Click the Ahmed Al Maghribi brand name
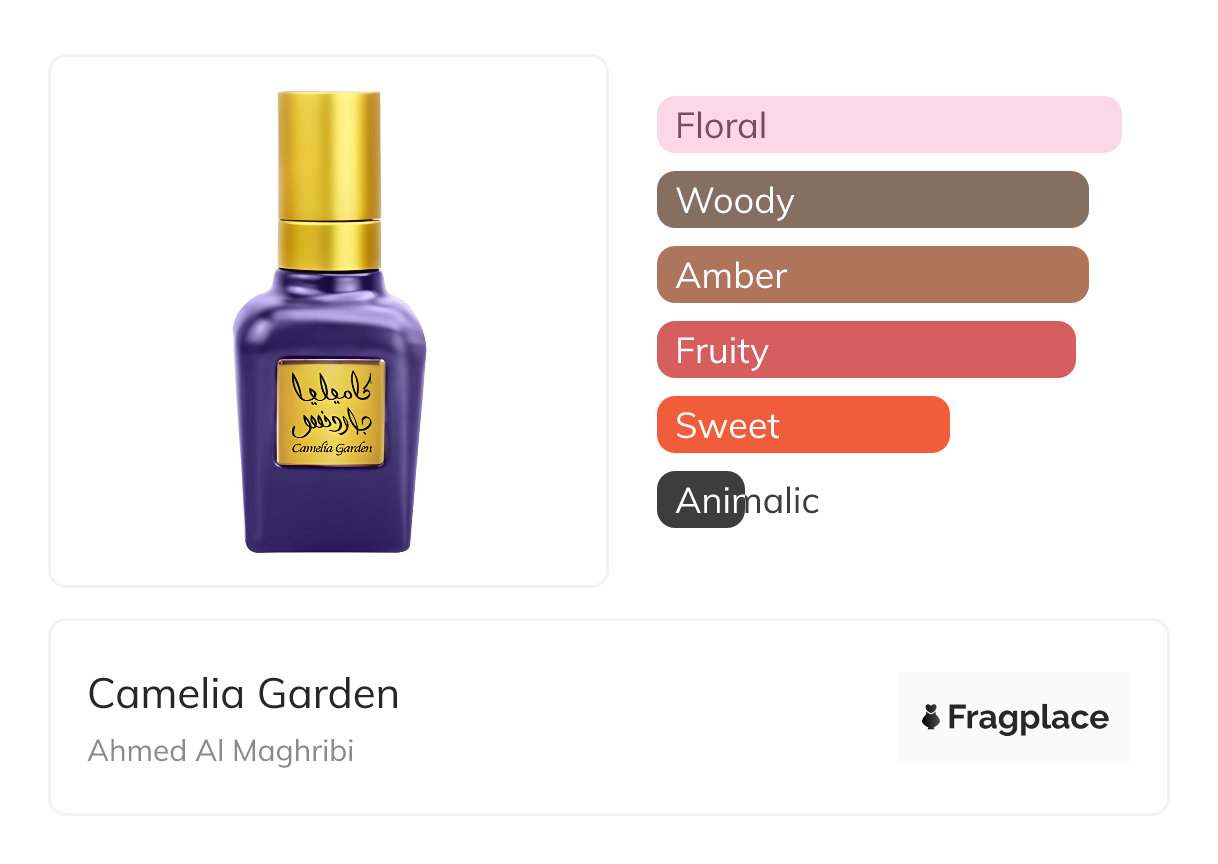Viewport: 1218px width, 864px height. (x=221, y=751)
